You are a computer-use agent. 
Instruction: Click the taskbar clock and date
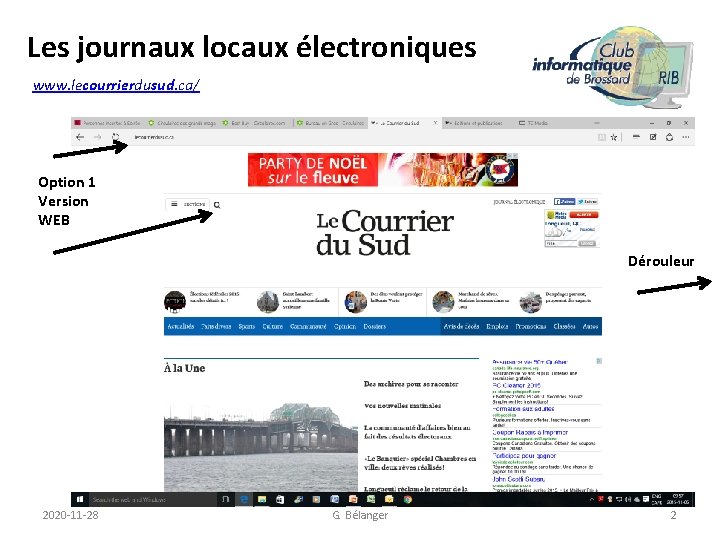tap(678, 499)
